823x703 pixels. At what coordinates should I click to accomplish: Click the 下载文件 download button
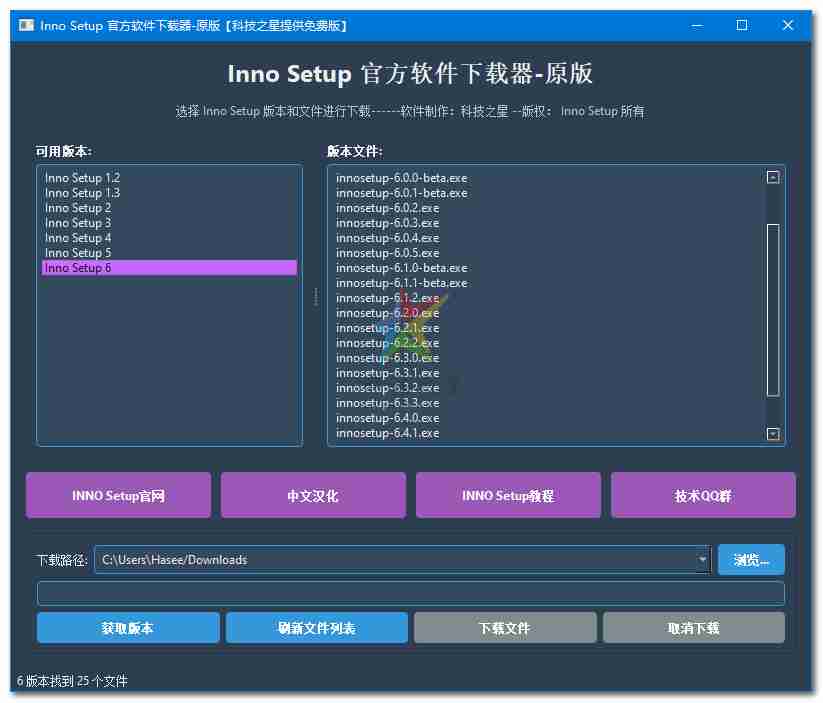click(505, 628)
